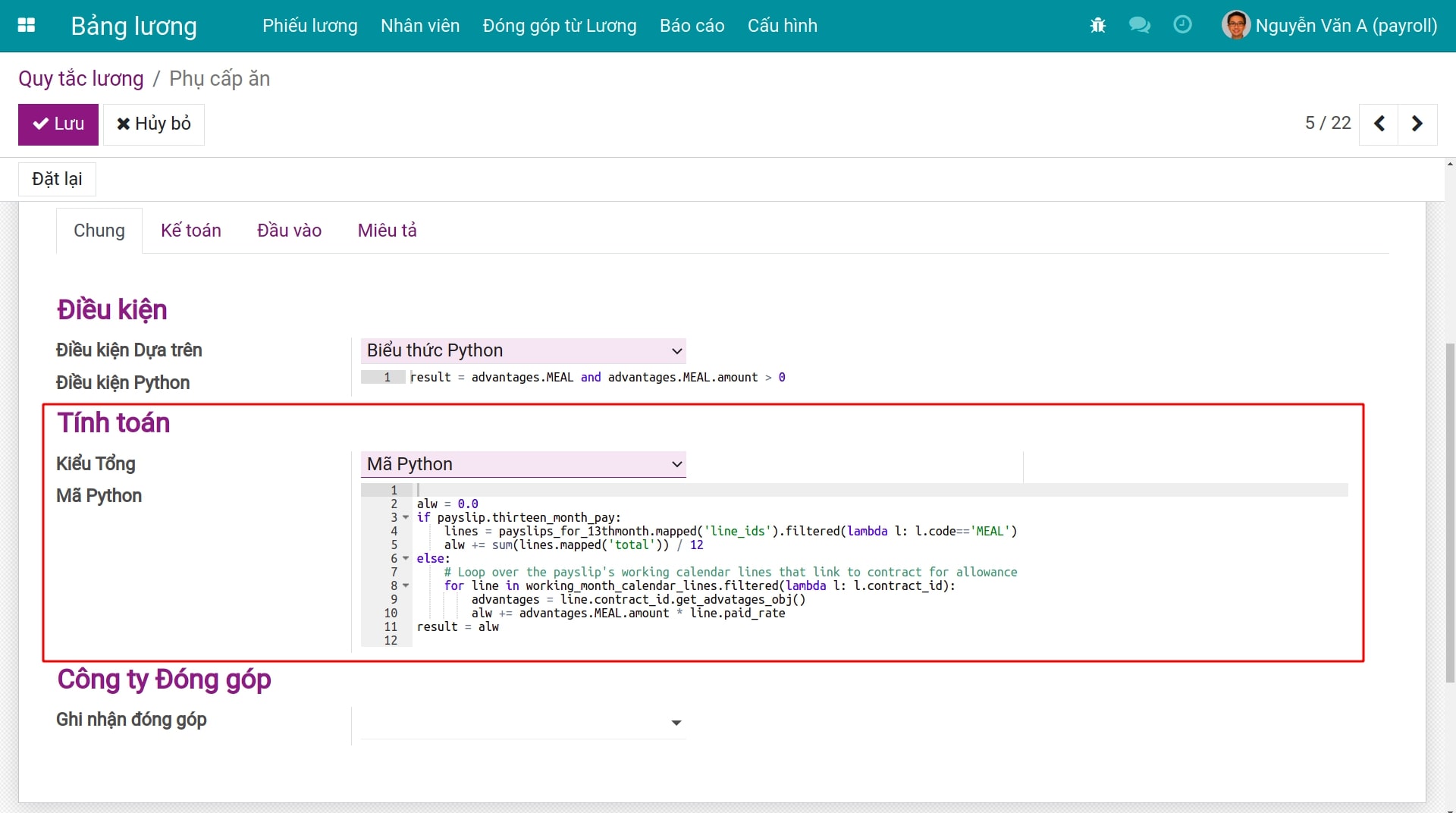Collapse the if block at line 3

pyautogui.click(x=406, y=517)
